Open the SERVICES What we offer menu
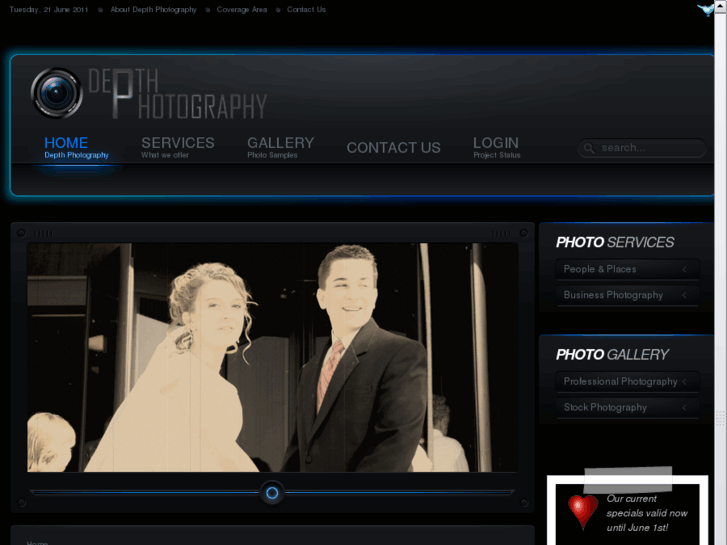The width and height of the screenshot is (727, 545). 178,147
